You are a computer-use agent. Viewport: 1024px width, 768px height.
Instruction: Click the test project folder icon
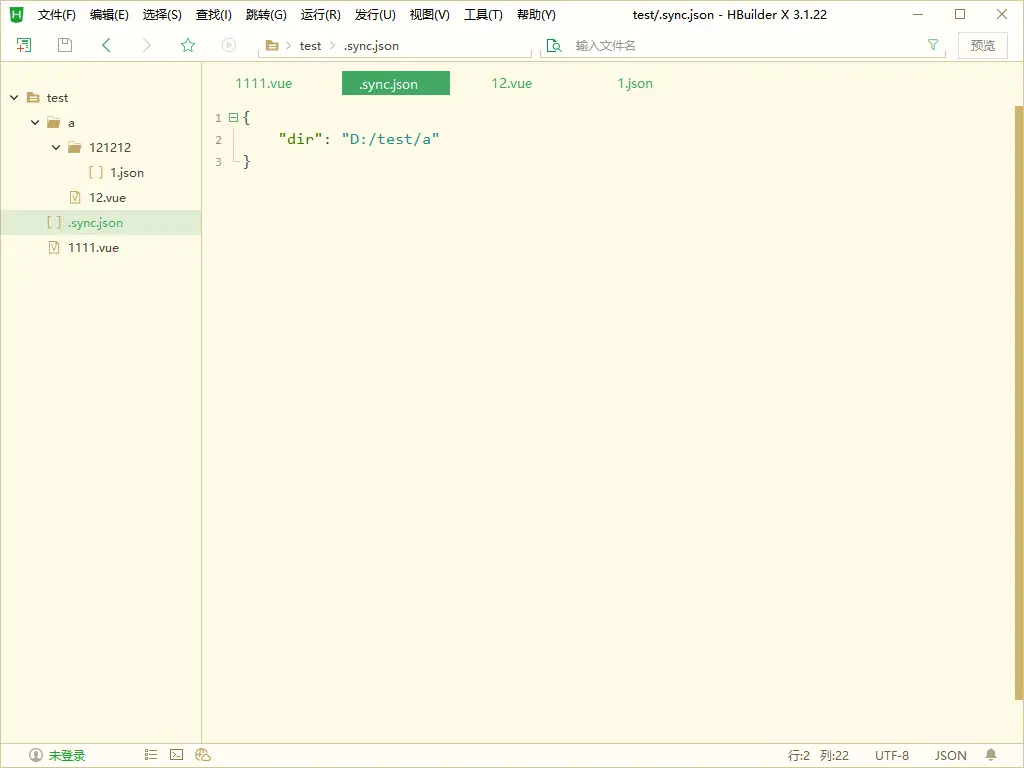point(33,97)
